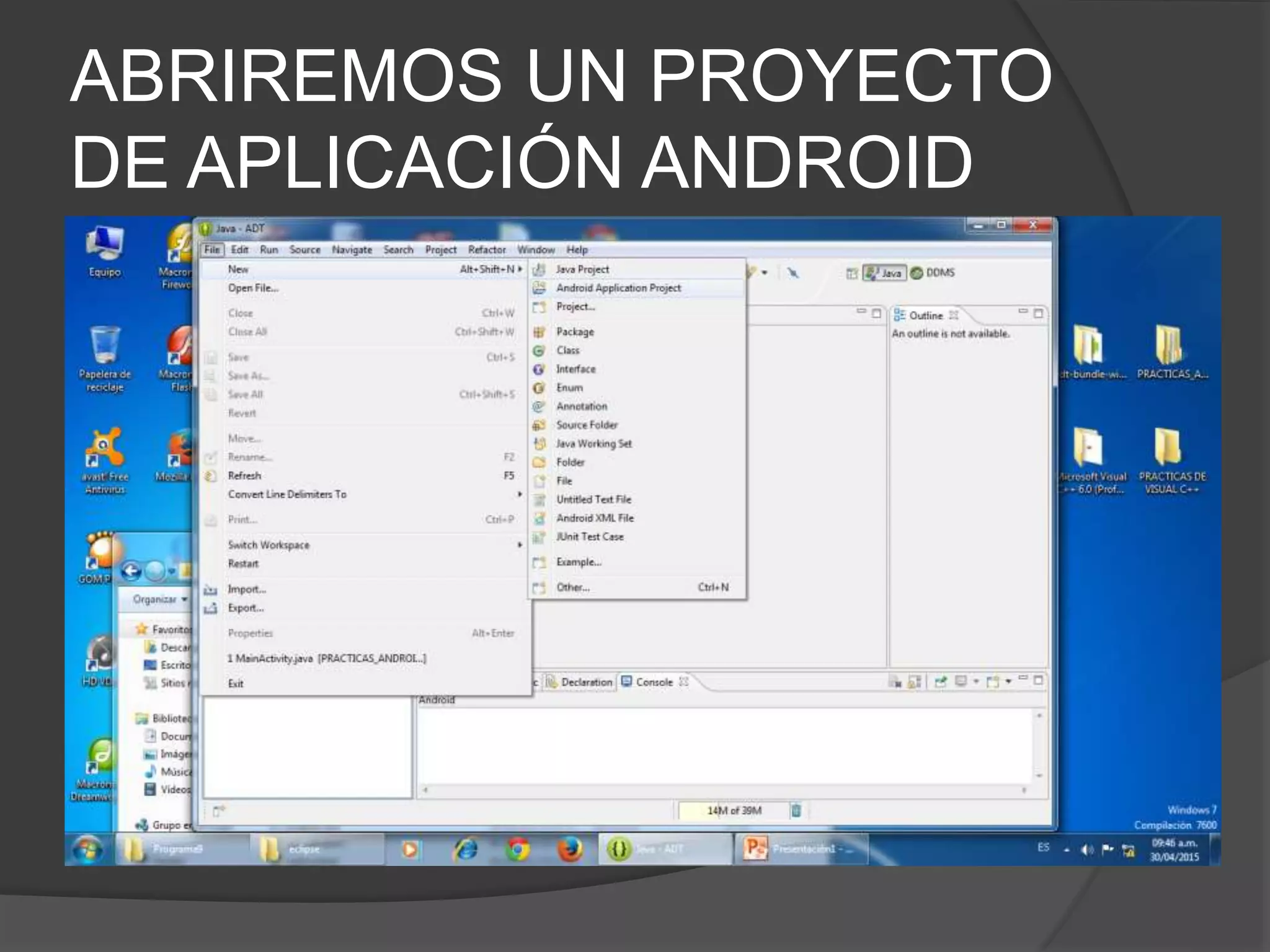
Task: Click the Java Working Set icon
Action: coord(540,444)
